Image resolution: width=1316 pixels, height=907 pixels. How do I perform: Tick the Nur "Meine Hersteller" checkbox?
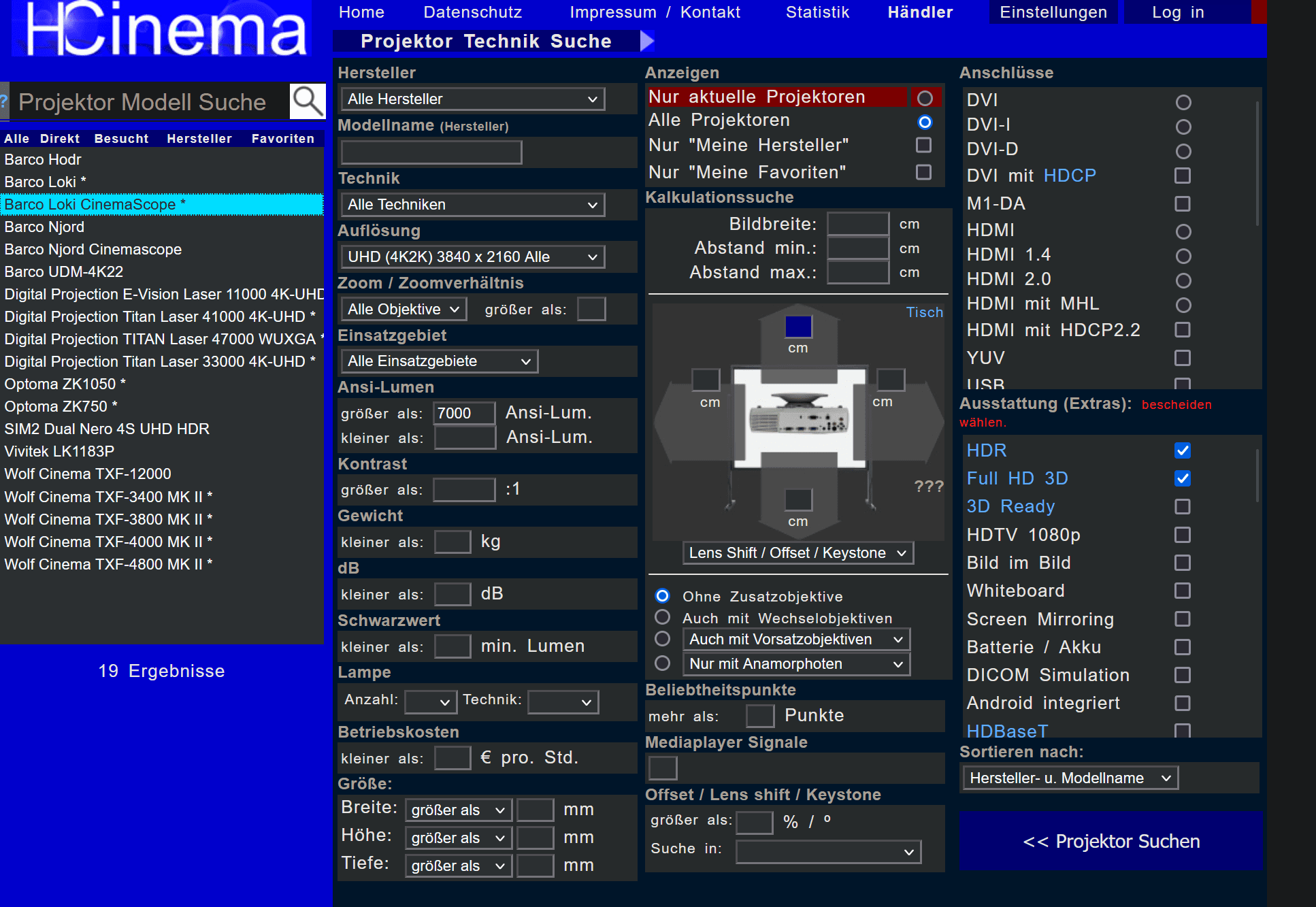923,145
